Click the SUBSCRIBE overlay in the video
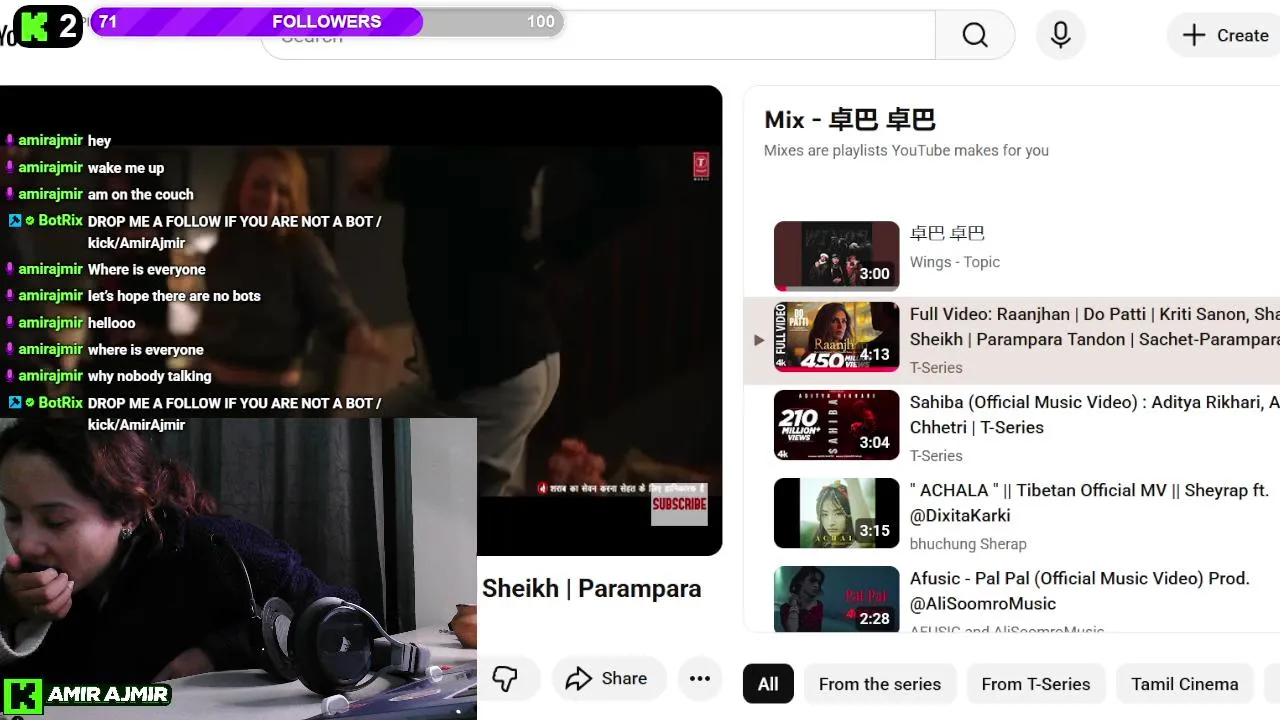The image size is (1280, 720). click(x=679, y=505)
